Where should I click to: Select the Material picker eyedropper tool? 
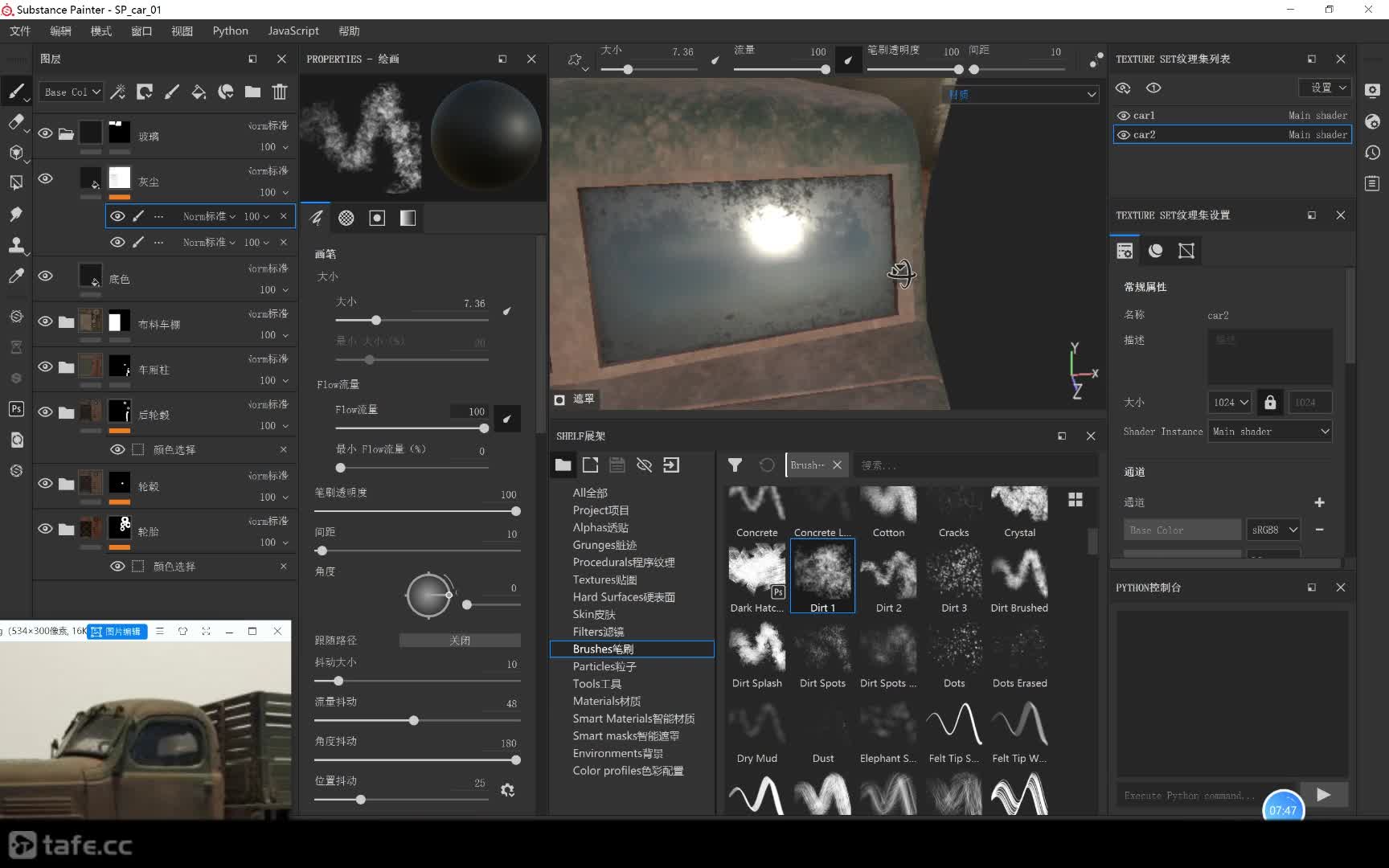15,276
